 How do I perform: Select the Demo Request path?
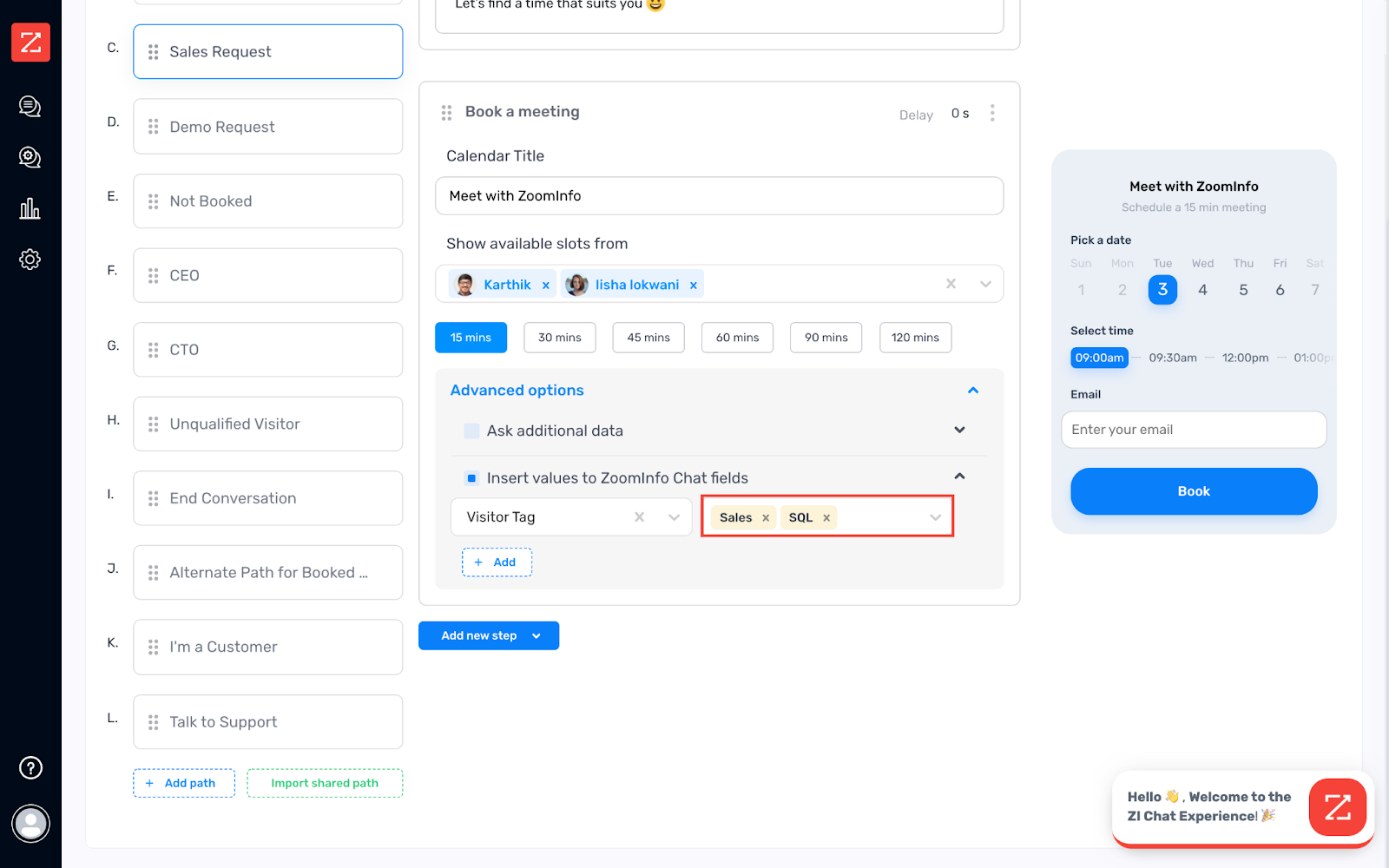click(267, 127)
